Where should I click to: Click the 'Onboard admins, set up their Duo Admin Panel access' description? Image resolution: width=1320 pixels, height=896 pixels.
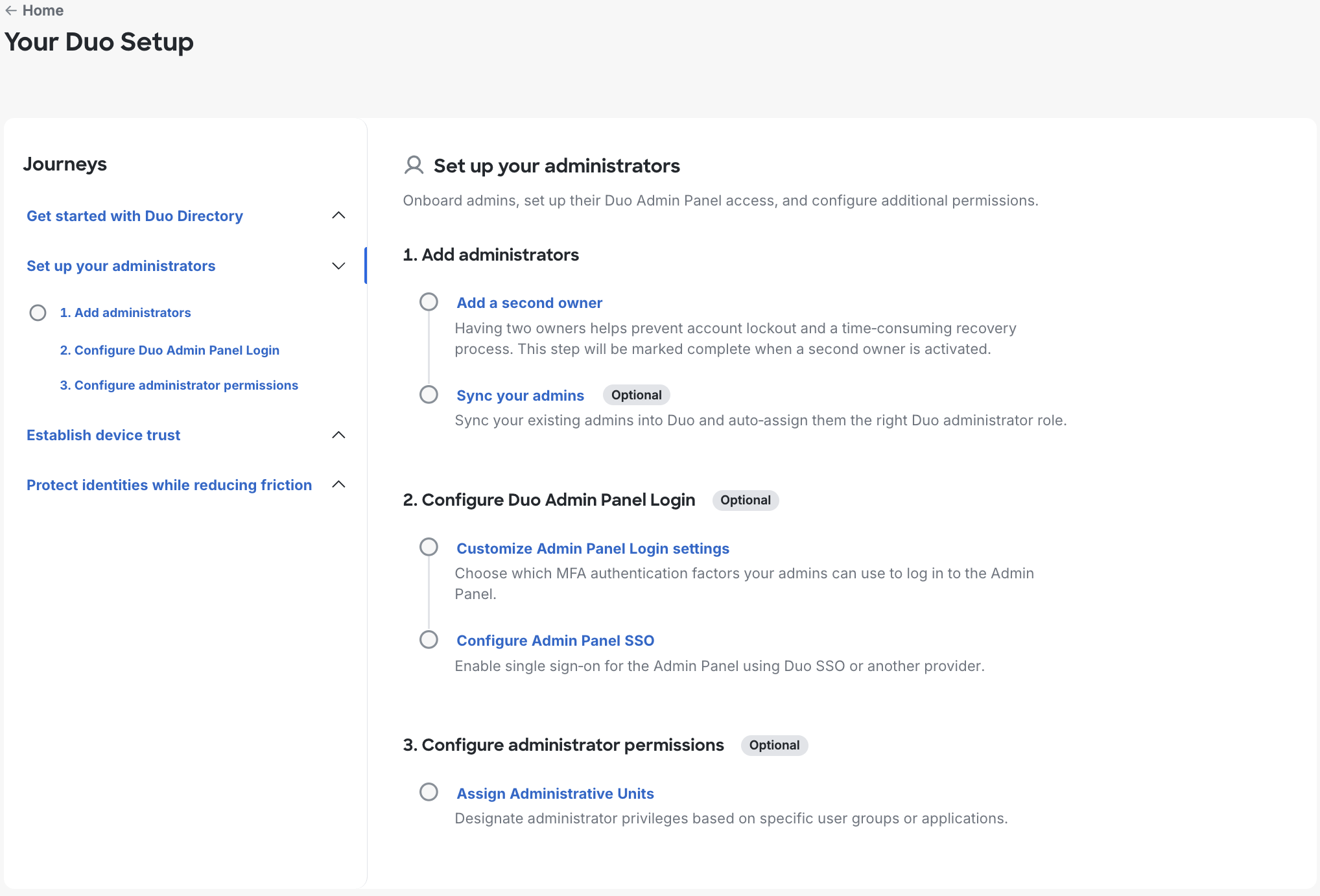[x=720, y=200]
